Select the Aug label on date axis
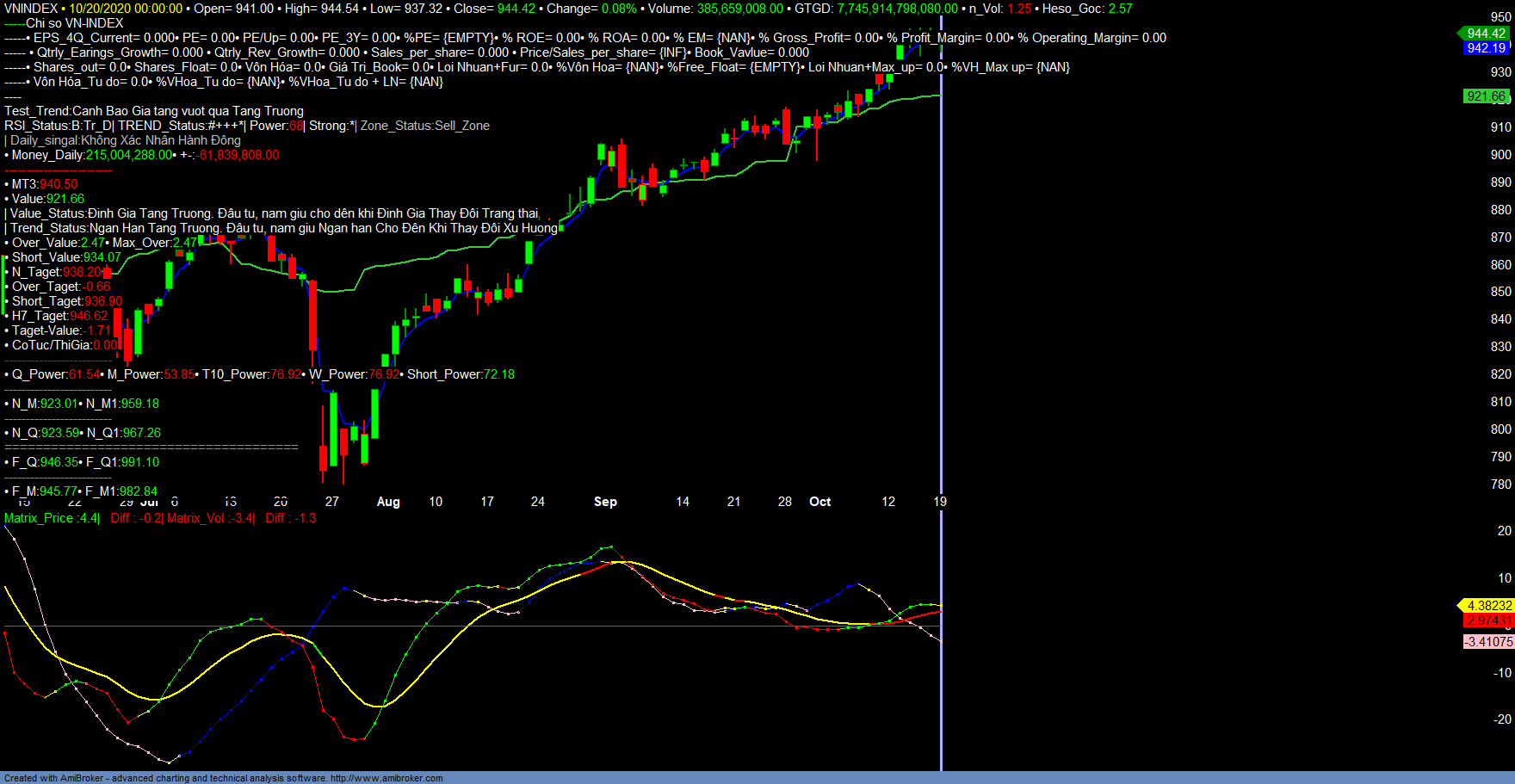Image resolution: width=1515 pixels, height=784 pixels. [388, 502]
